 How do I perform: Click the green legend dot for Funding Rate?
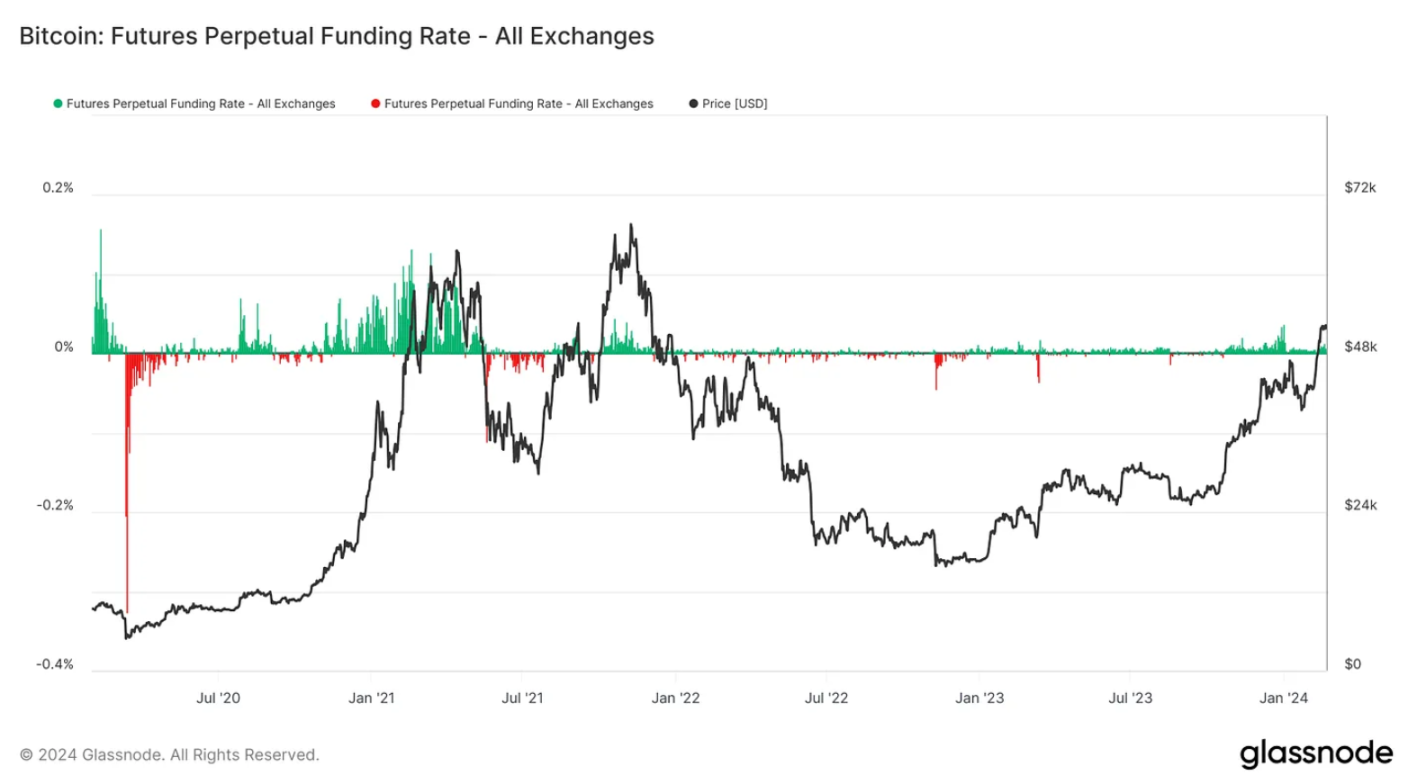click(x=58, y=104)
